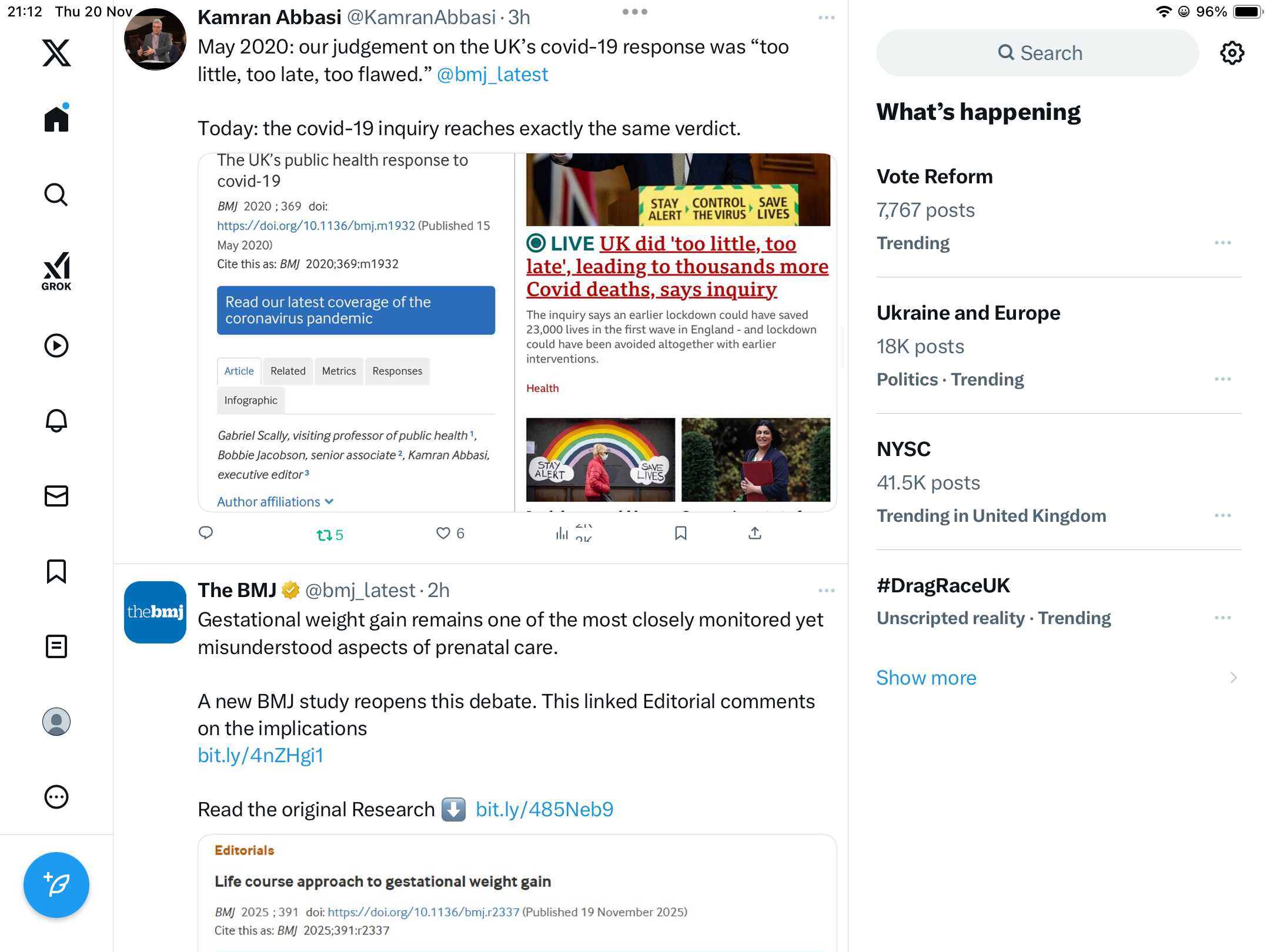Open the Bookmarks sidebar icon
Viewport: 1270px width, 952px height.
click(x=56, y=571)
